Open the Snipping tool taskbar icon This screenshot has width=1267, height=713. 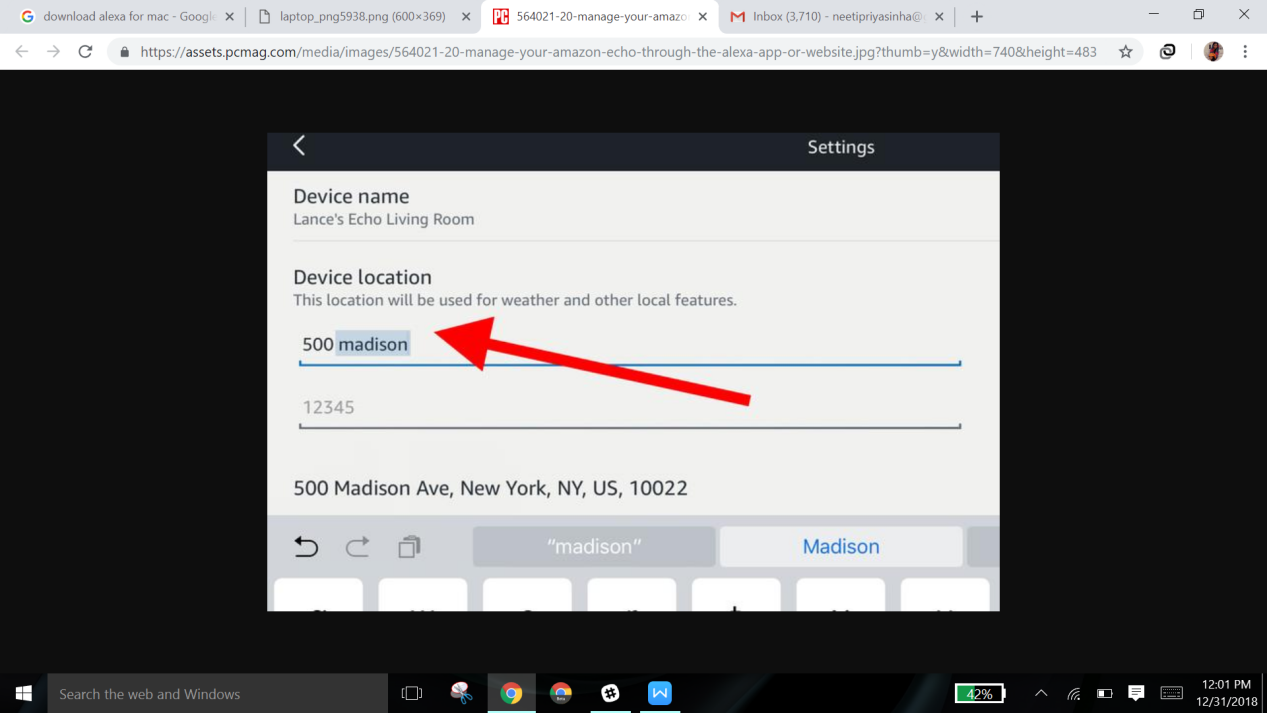(x=461, y=693)
